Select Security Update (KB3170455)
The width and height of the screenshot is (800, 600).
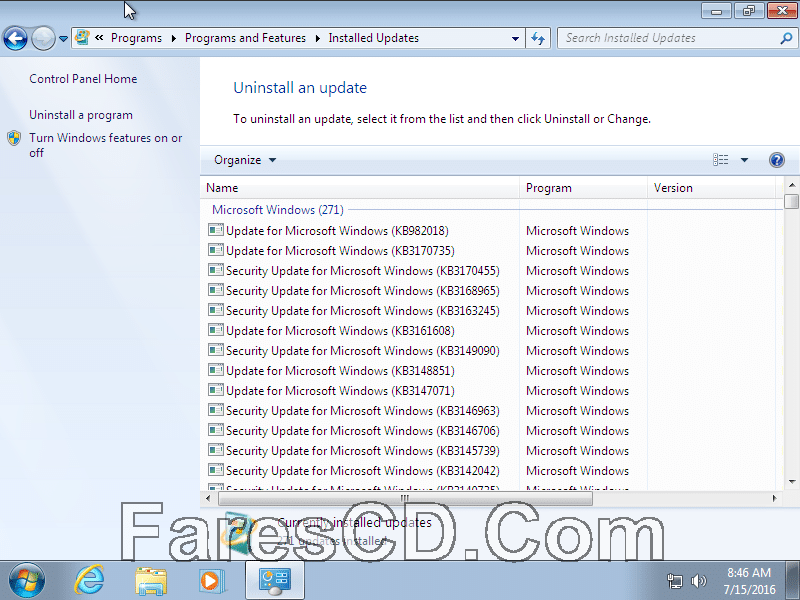pos(362,270)
